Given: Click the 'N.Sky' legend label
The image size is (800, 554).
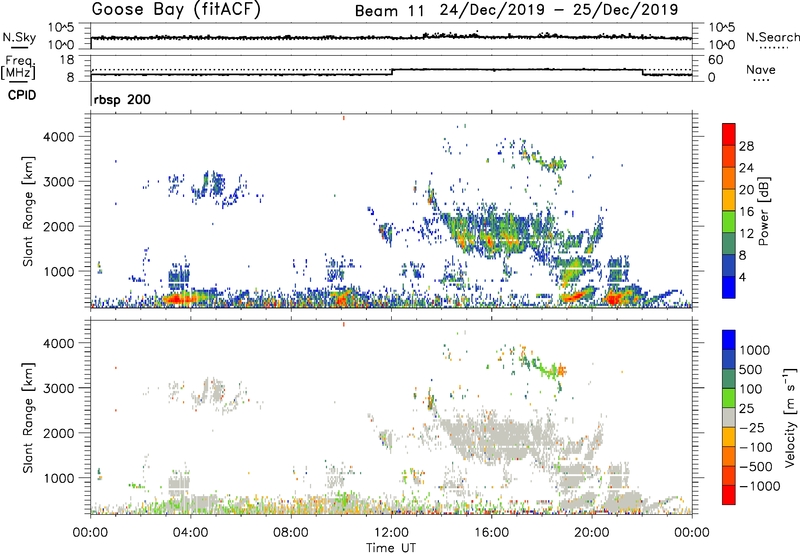Looking at the screenshot, I should pyautogui.click(x=19, y=37).
